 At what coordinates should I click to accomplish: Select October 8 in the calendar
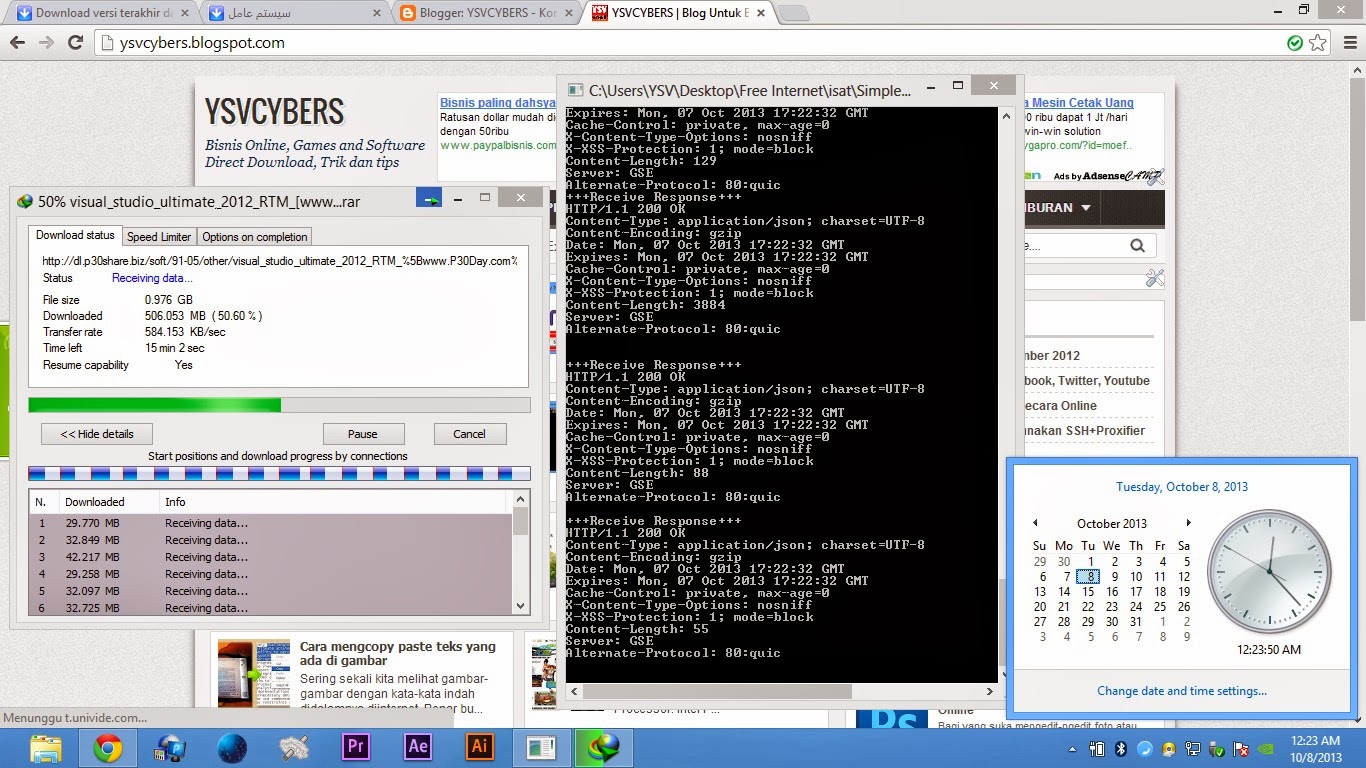click(1088, 576)
